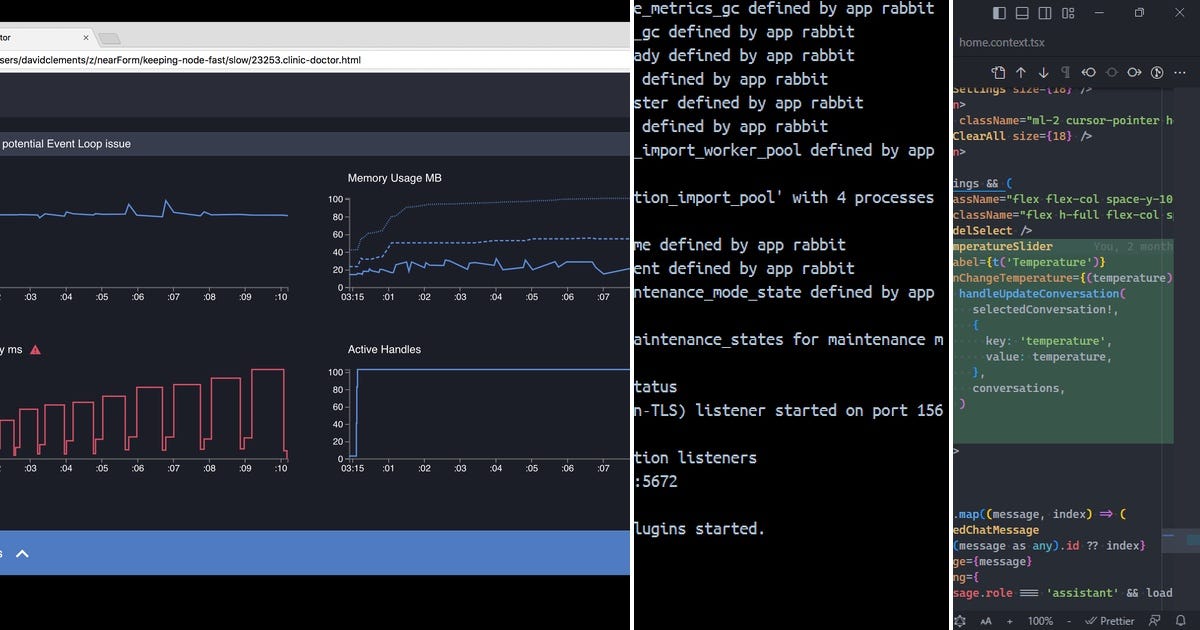Click the 'potential Event Loop issue' alert bar
This screenshot has height=630, width=1200.
coord(315,144)
